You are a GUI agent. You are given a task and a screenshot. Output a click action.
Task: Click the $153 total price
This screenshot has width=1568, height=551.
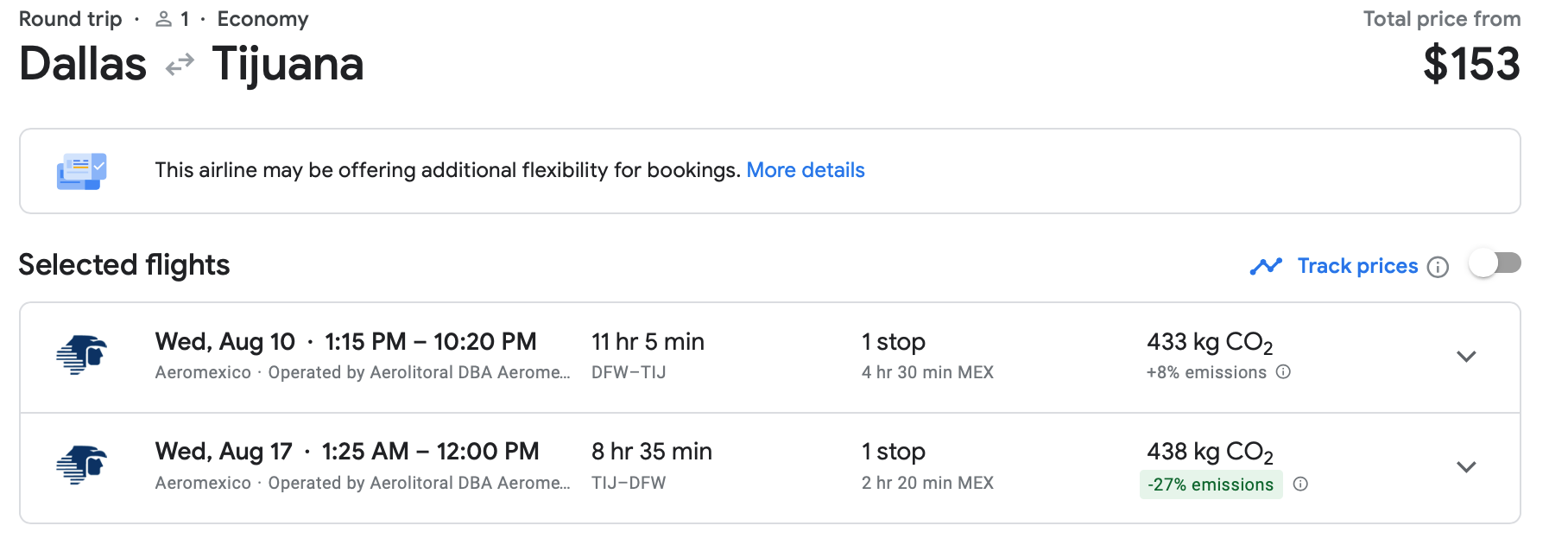tap(1471, 65)
